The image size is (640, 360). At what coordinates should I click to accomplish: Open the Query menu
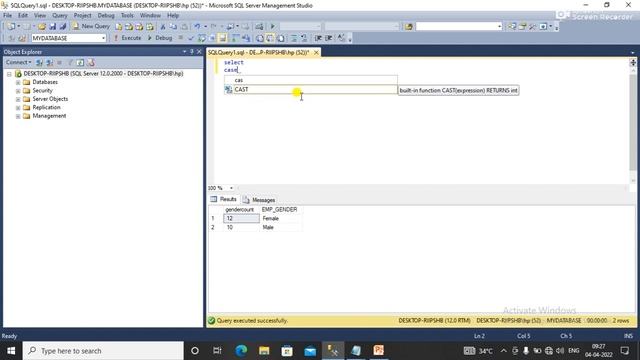click(x=60, y=16)
